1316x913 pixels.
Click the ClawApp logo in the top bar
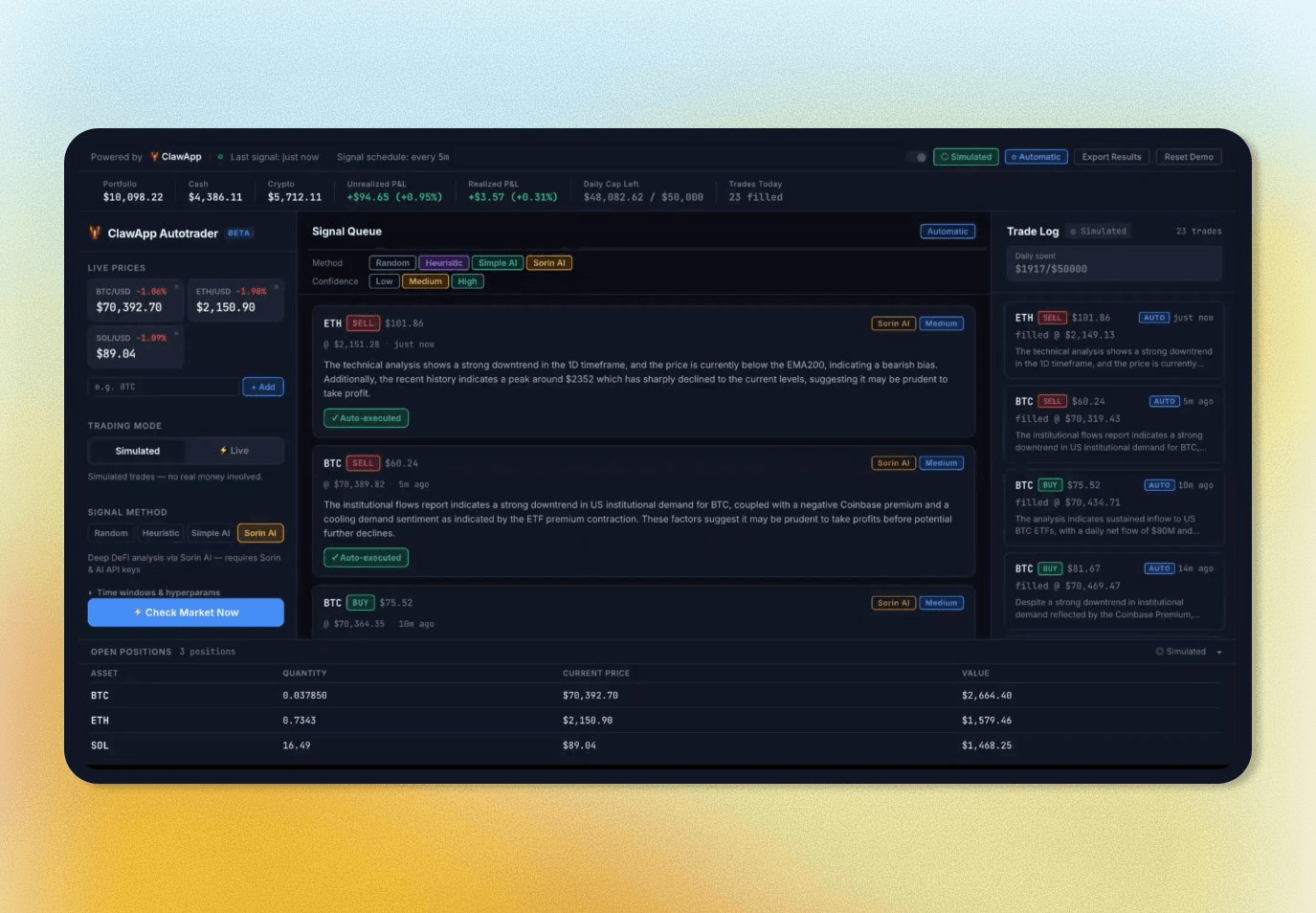tap(175, 157)
